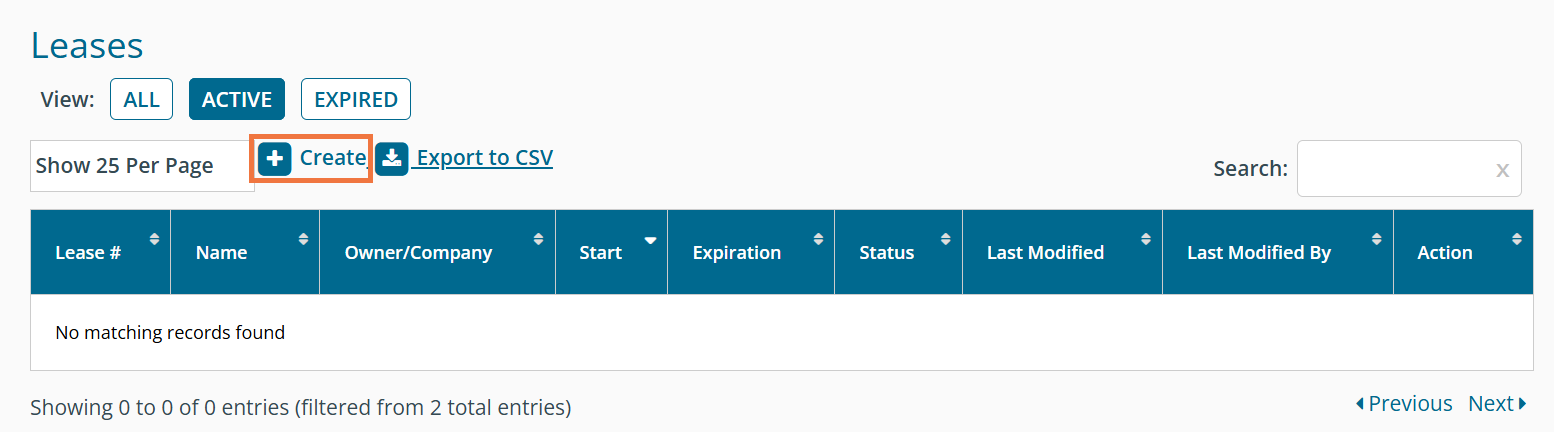Sort by Last Modified By header

1258,253
